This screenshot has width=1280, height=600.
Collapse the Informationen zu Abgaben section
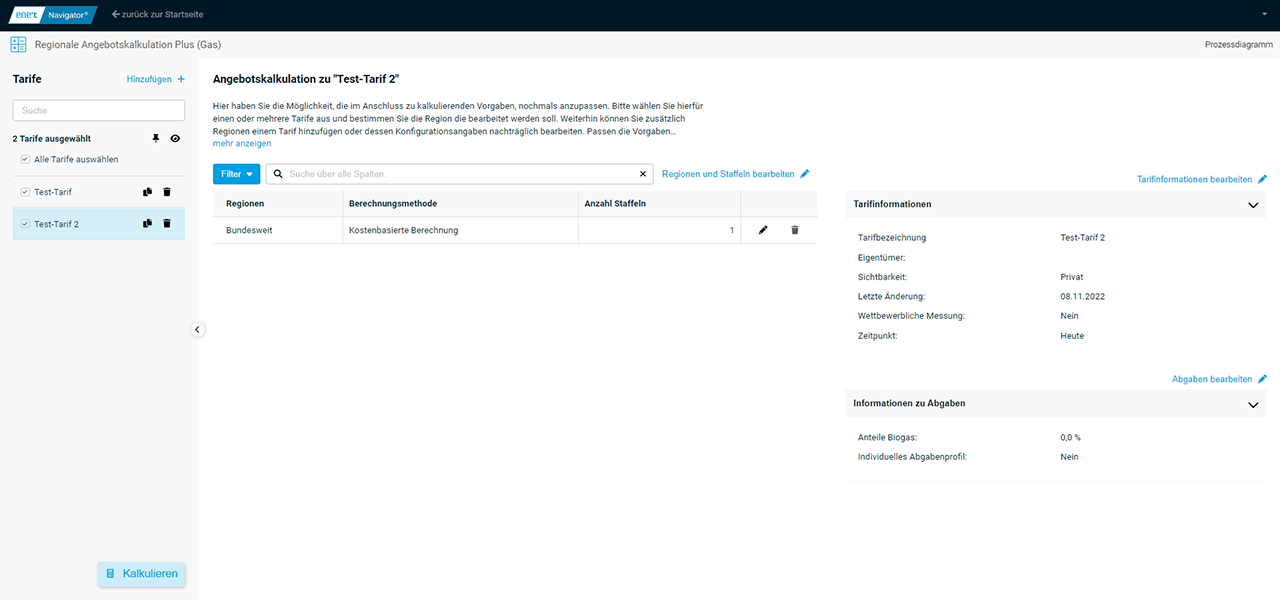(1253, 405)
